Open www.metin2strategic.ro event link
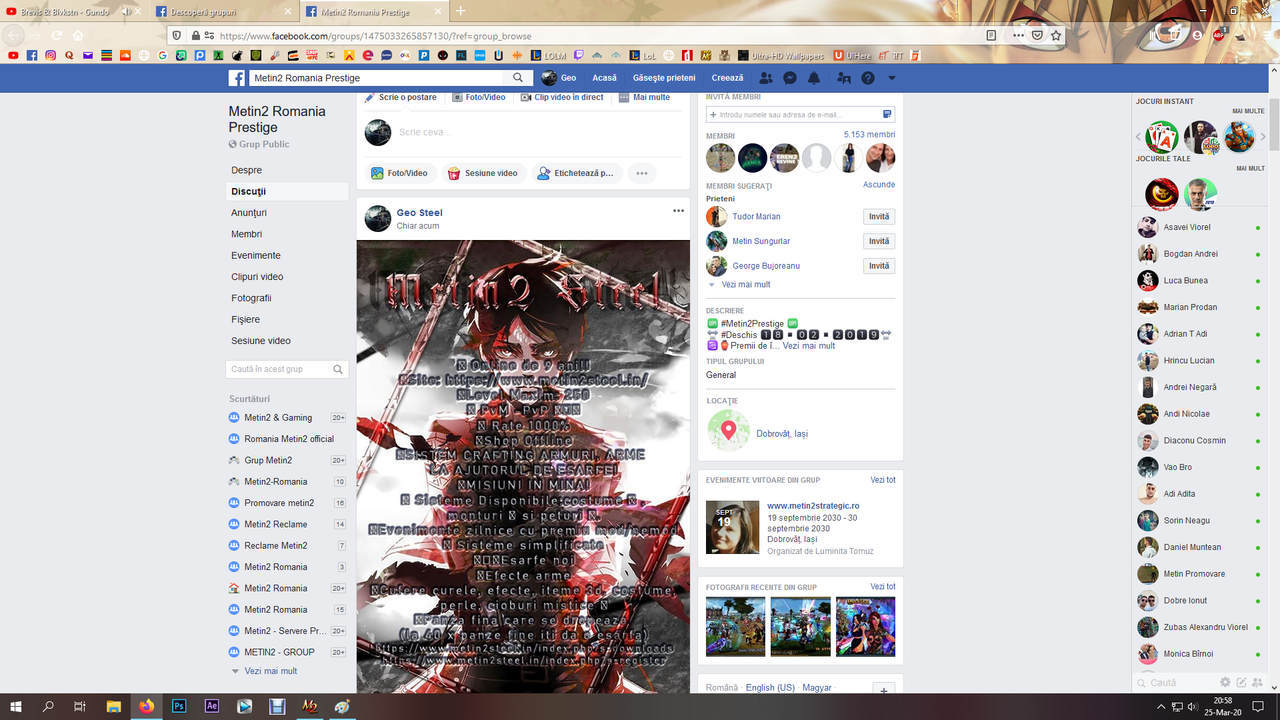This screenshot has height=720, width=1280. [813, 506]
